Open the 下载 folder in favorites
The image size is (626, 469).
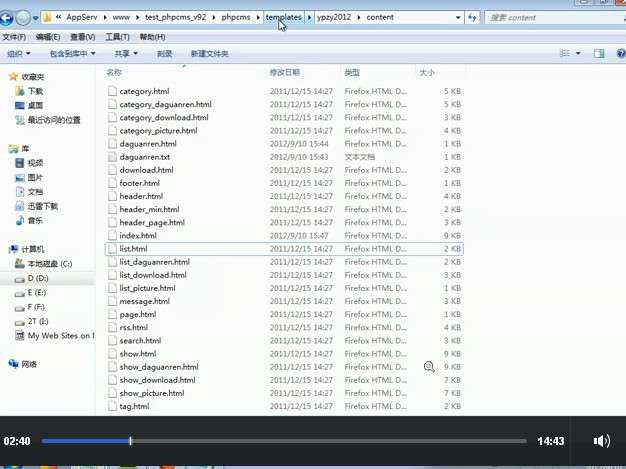[x=35, y=90]
